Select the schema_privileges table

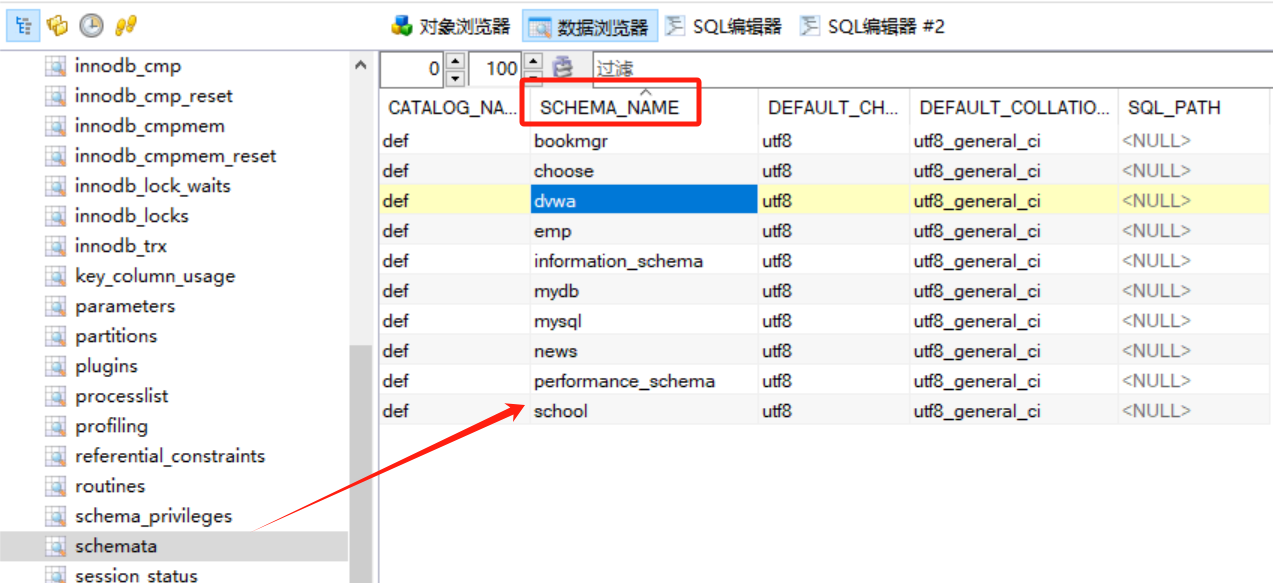pyautogui.click(x=153, y=516)
